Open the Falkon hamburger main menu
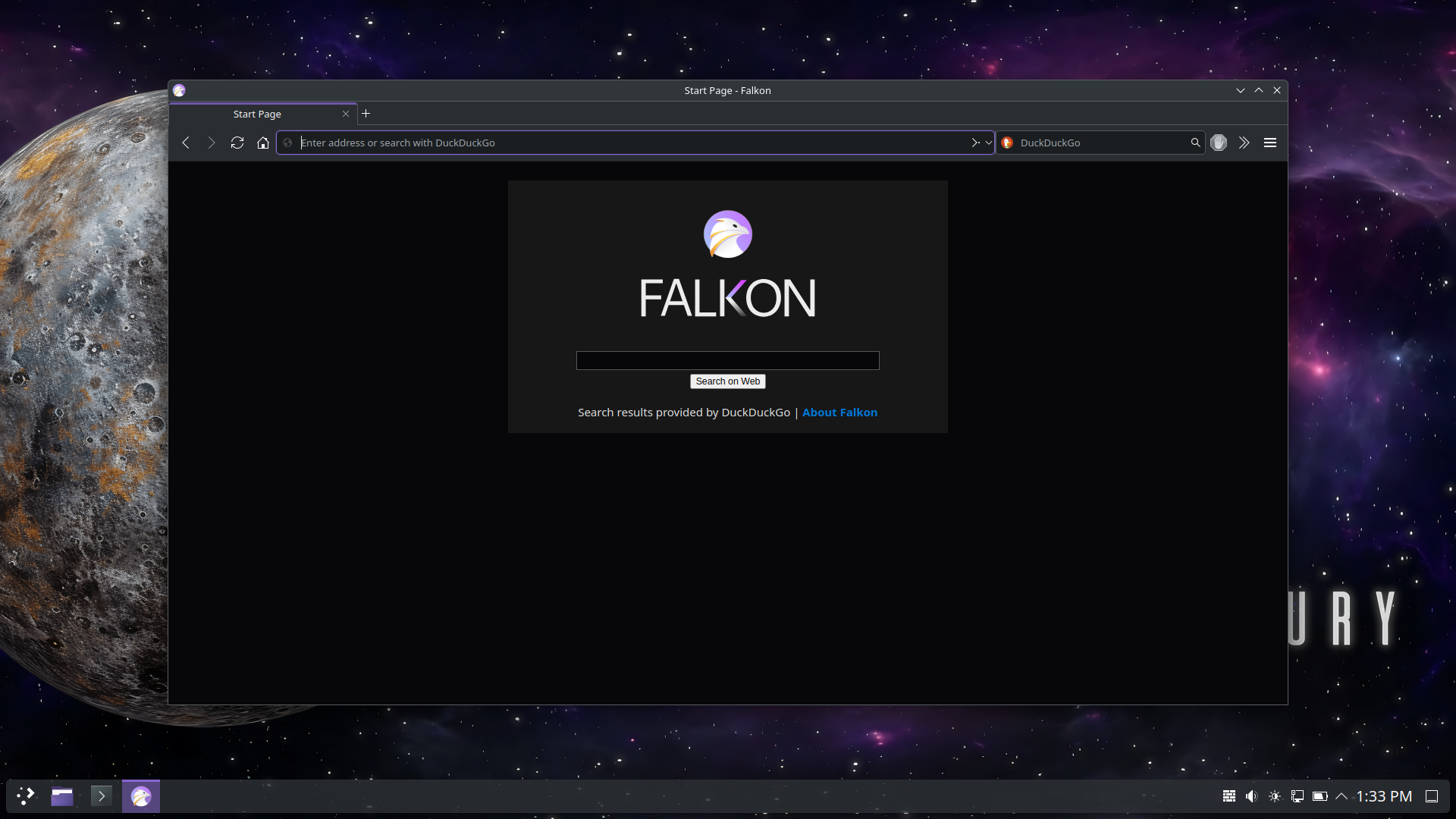 (x=1270, y=143)
